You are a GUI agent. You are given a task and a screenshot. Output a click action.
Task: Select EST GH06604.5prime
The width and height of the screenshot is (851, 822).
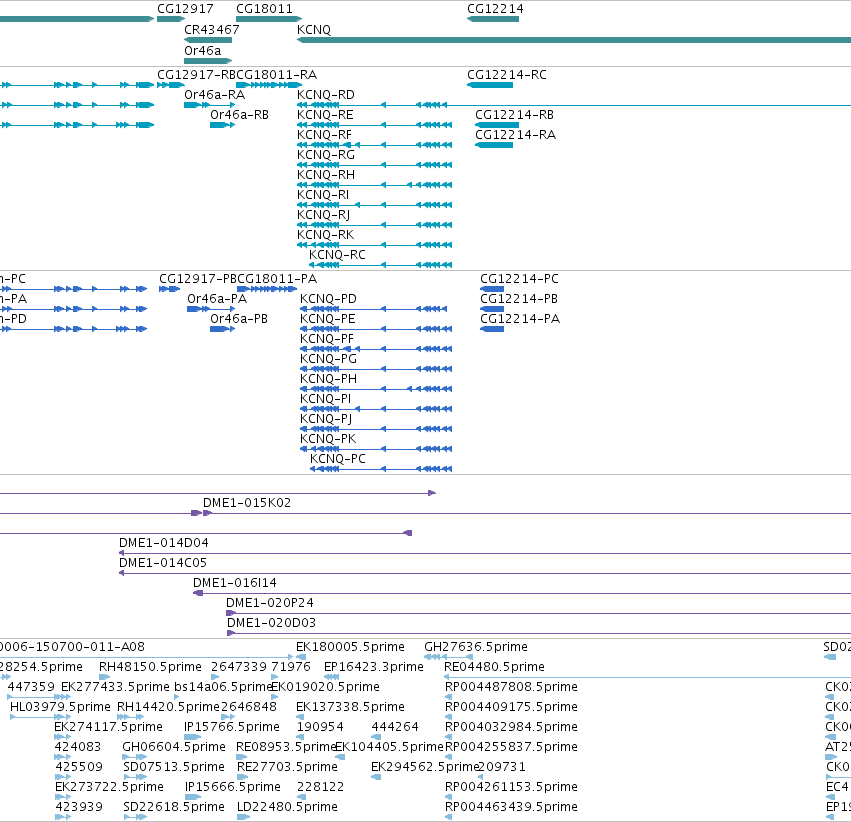tap(174, 747)
